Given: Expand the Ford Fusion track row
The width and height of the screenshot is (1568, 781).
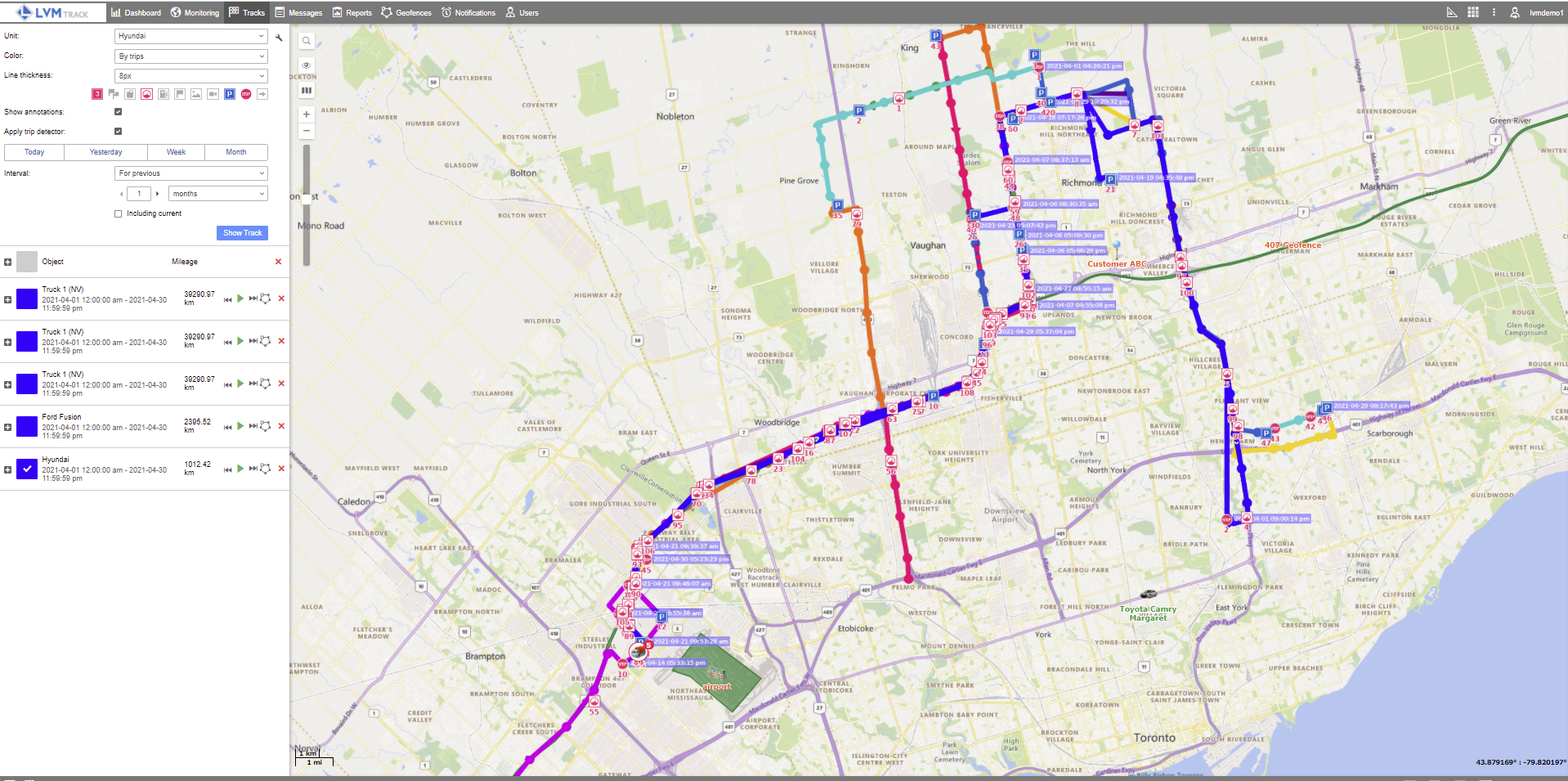Looking at the screenshot, I should (x=7, y=427).
